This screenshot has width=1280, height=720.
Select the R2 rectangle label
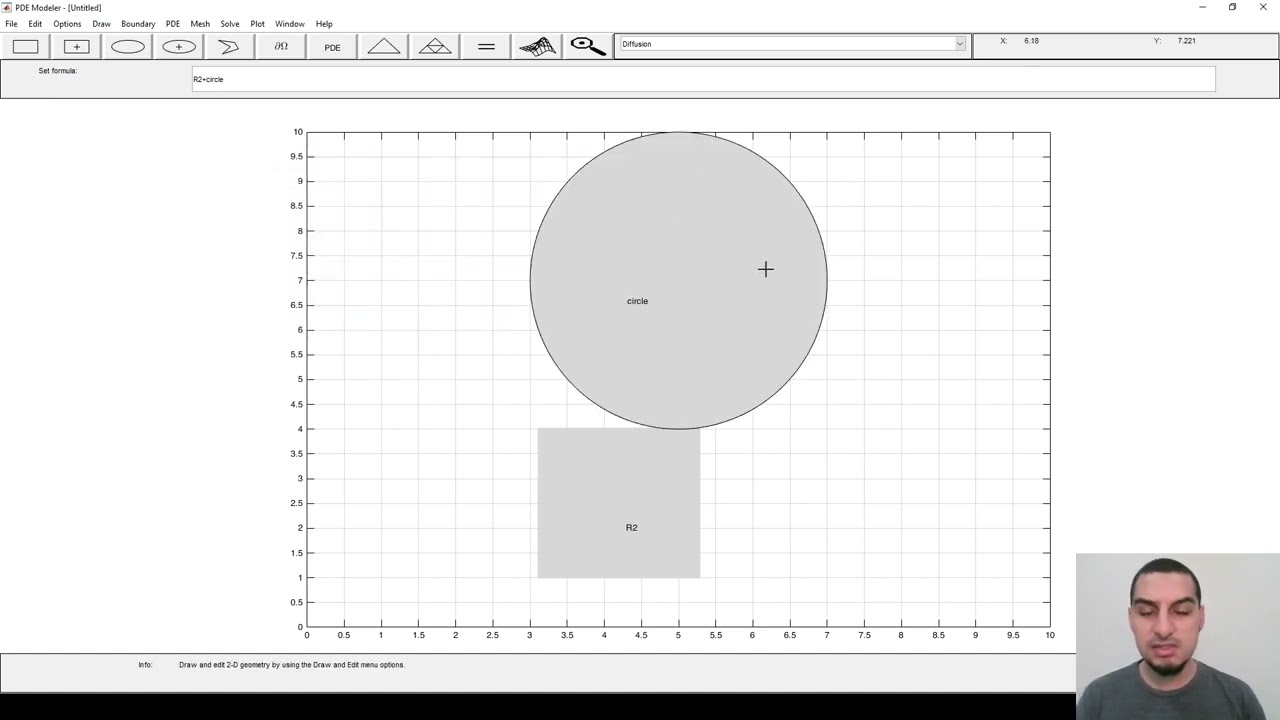tap(631, 528)
